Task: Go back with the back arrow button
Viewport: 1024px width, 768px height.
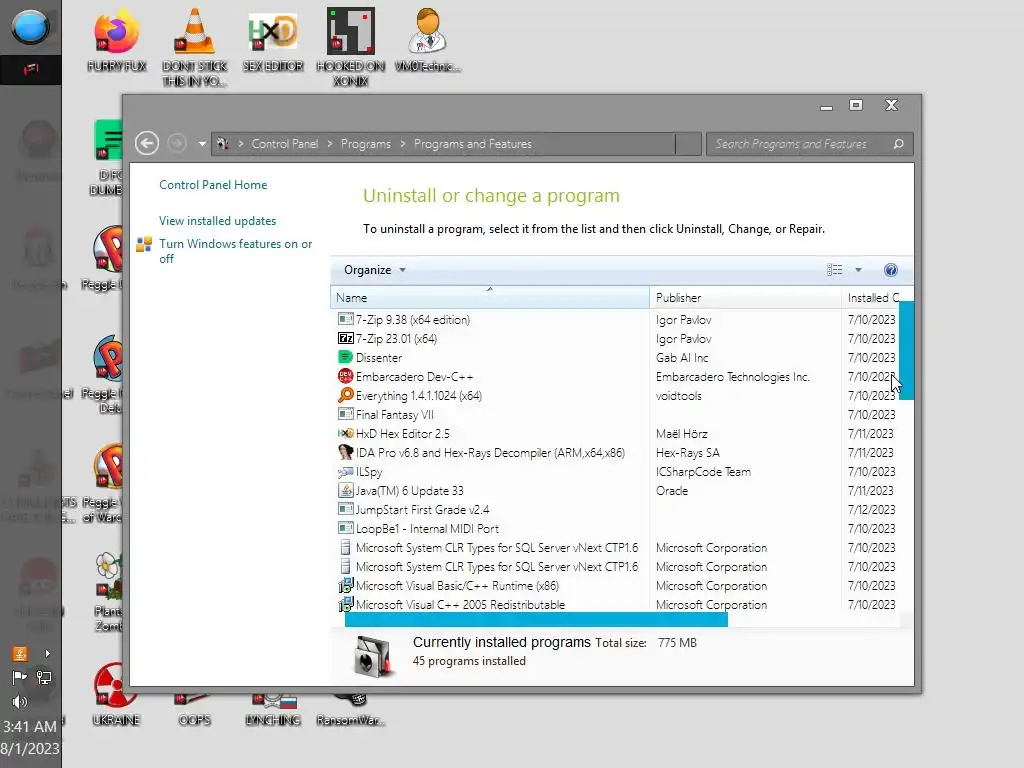Action: [147, 143]
